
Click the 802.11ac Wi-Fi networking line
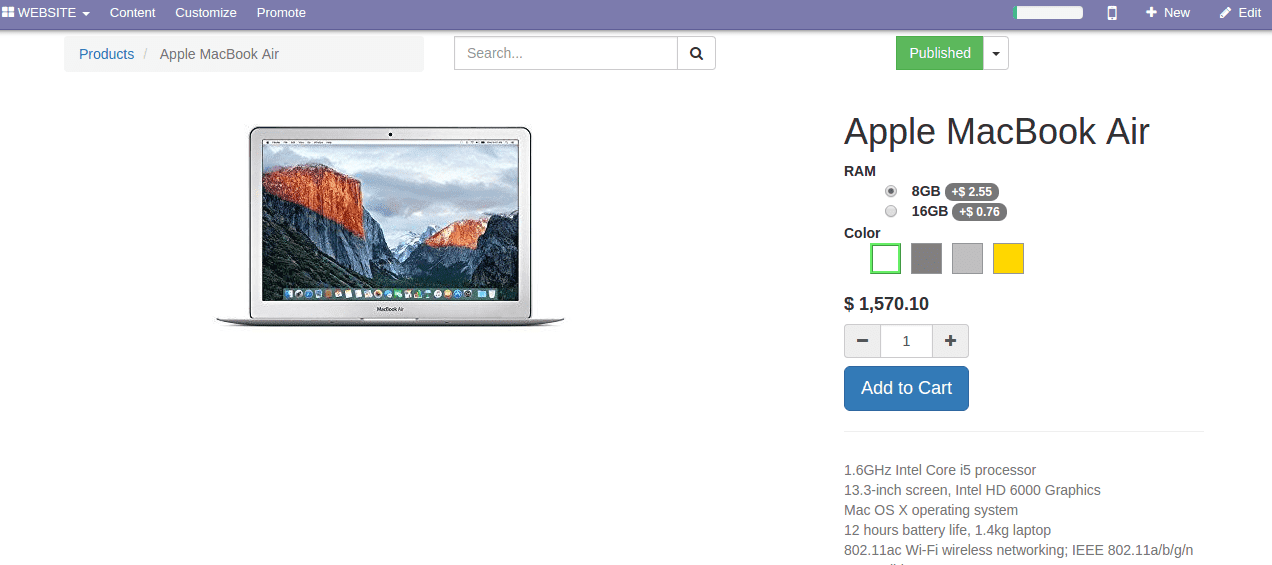(1018, 550)
